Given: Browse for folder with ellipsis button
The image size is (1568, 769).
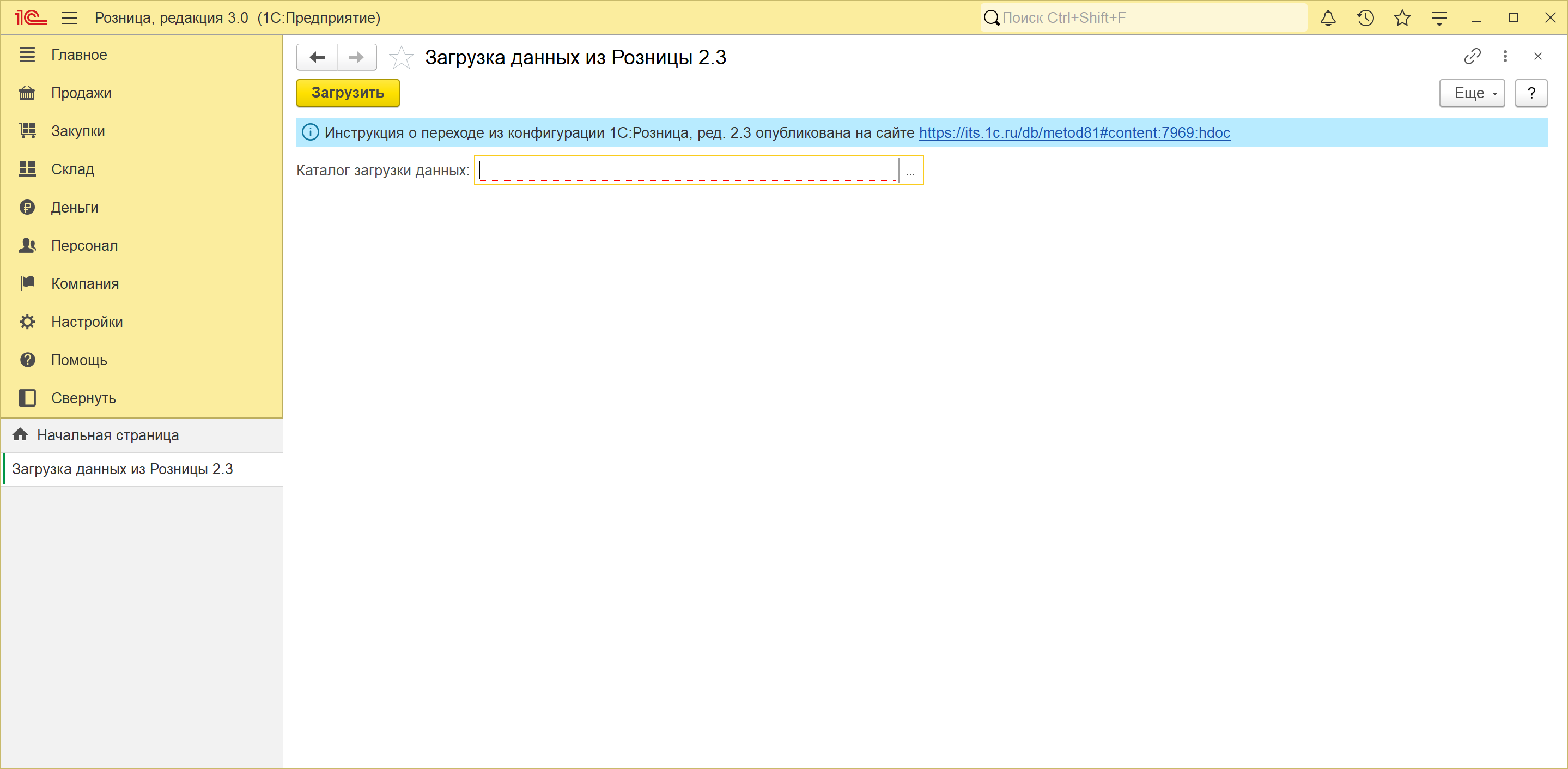Looking at the screenshot, I should (x=910, y=171).
